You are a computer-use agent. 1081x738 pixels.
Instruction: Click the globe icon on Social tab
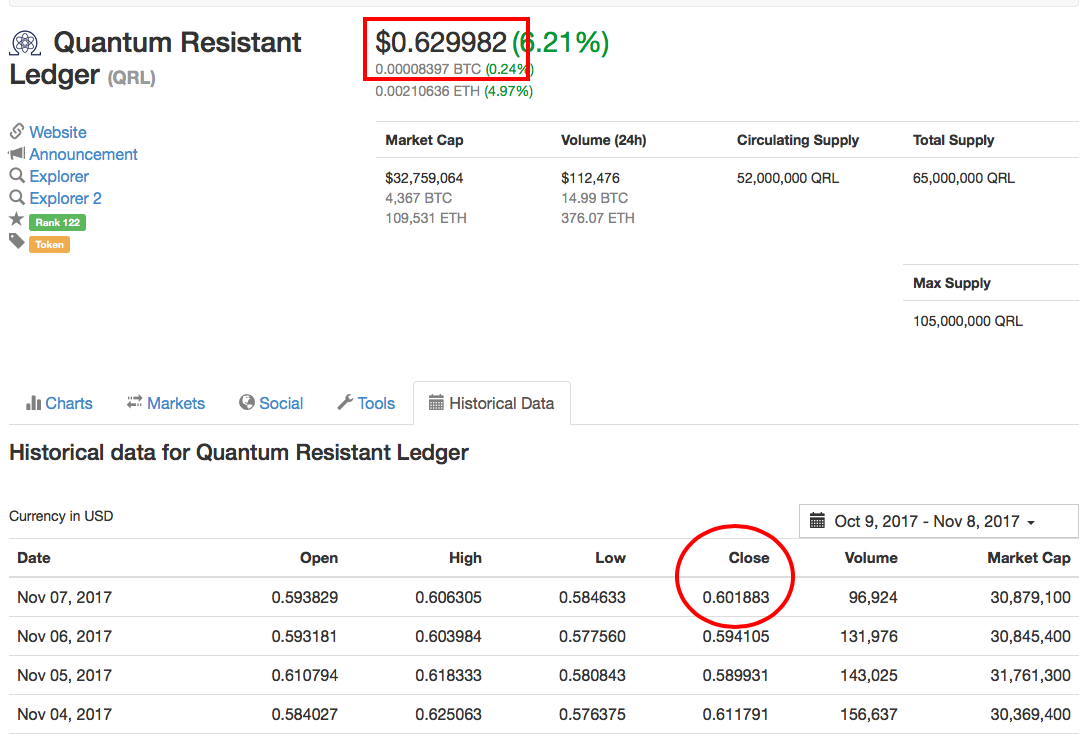(247, 402)
